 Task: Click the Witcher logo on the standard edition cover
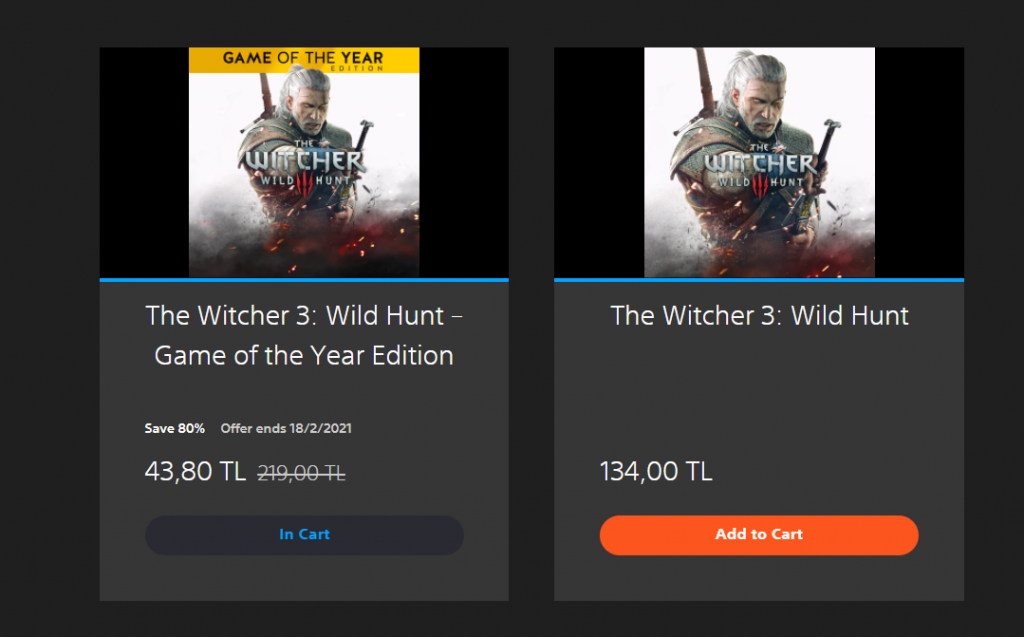click(759, 163)
